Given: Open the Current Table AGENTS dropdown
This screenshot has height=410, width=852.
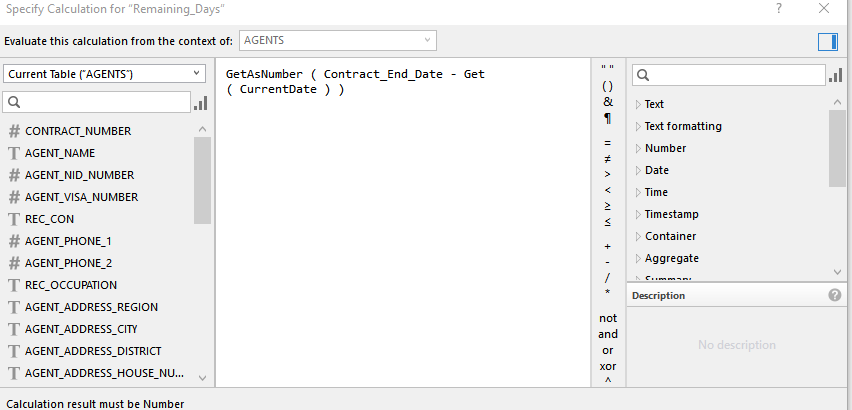Looking at the screenshot, I should point(104,74).
